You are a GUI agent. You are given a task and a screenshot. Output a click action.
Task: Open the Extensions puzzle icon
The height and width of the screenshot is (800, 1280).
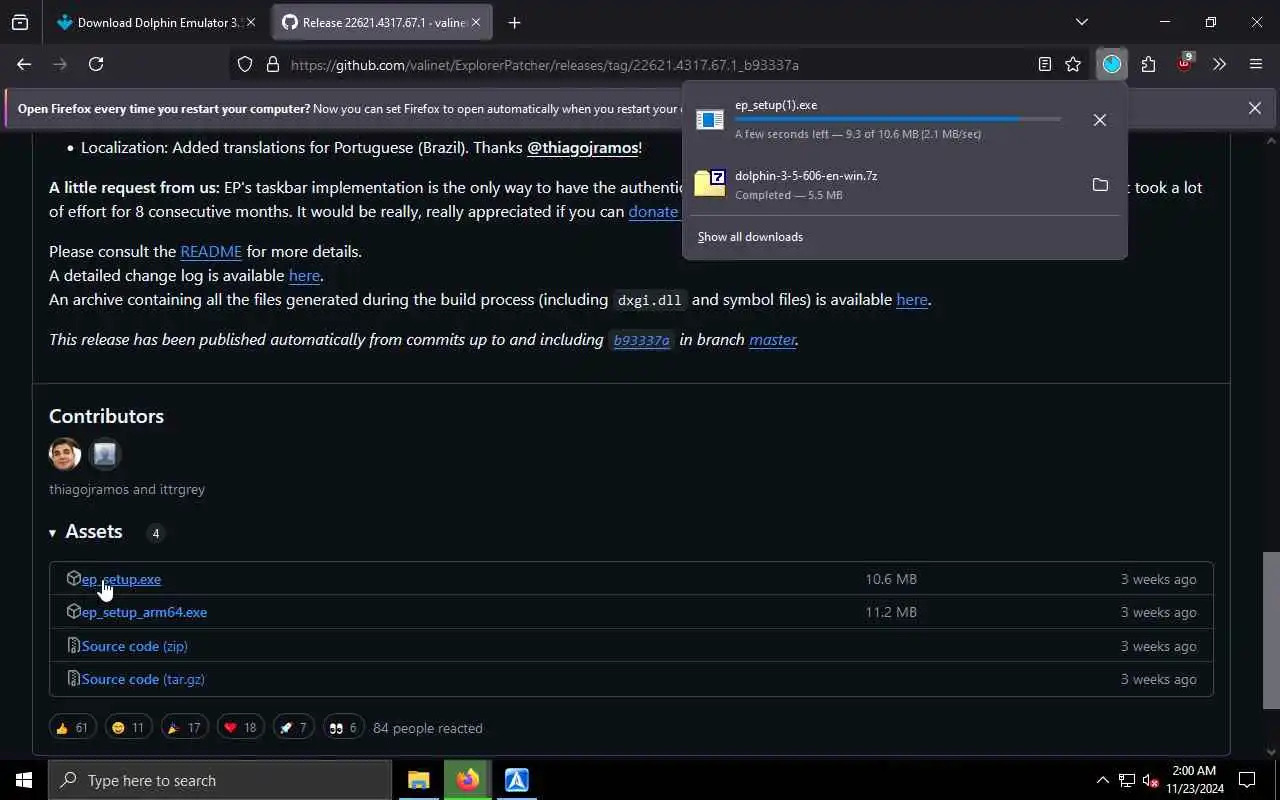pyautogui.click(x=1148, y=64)
